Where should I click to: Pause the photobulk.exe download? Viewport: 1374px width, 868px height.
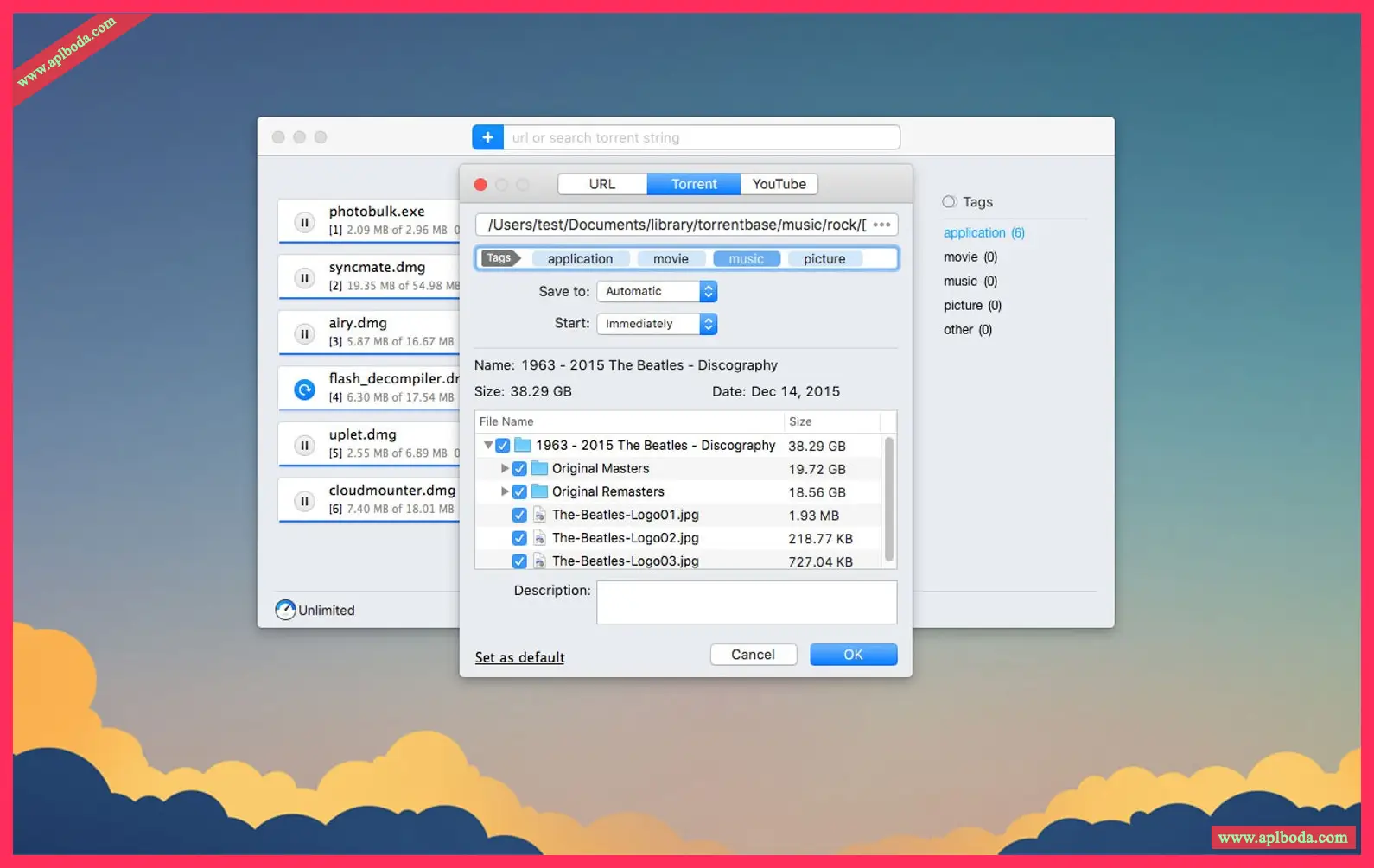coord(304,222)
